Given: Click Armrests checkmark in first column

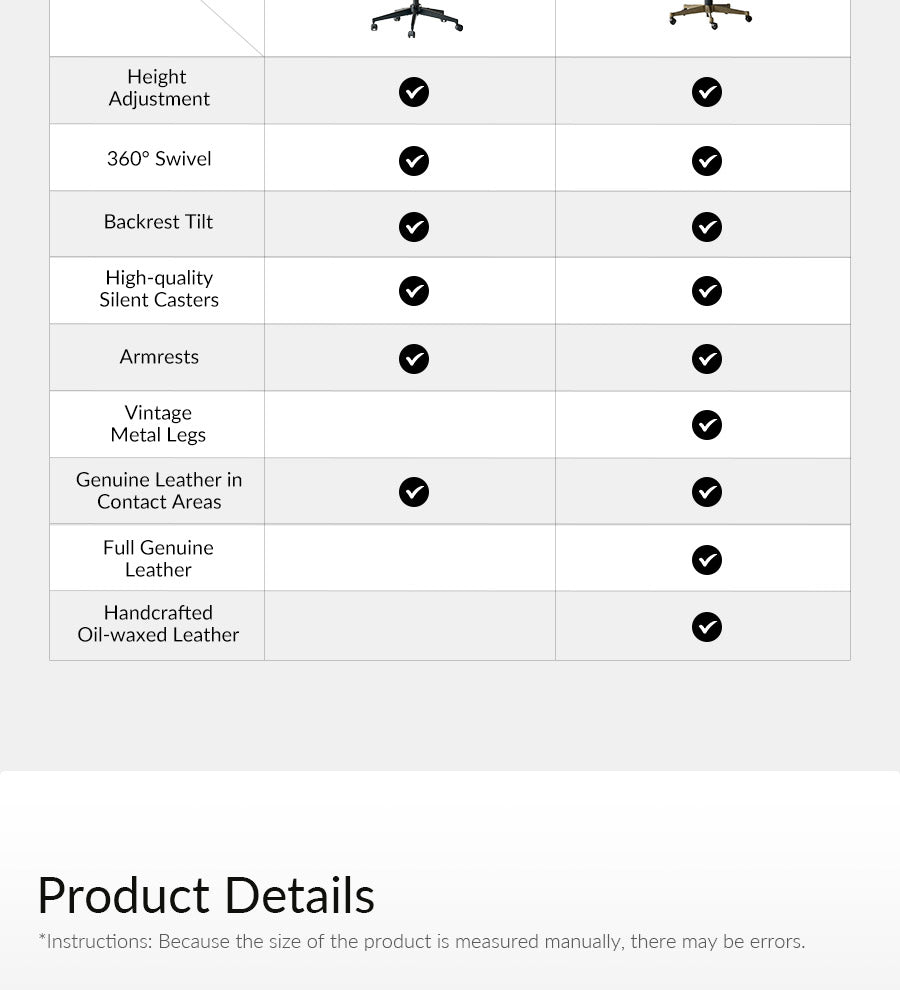Looking at the screenshot, I should point(414,359).
